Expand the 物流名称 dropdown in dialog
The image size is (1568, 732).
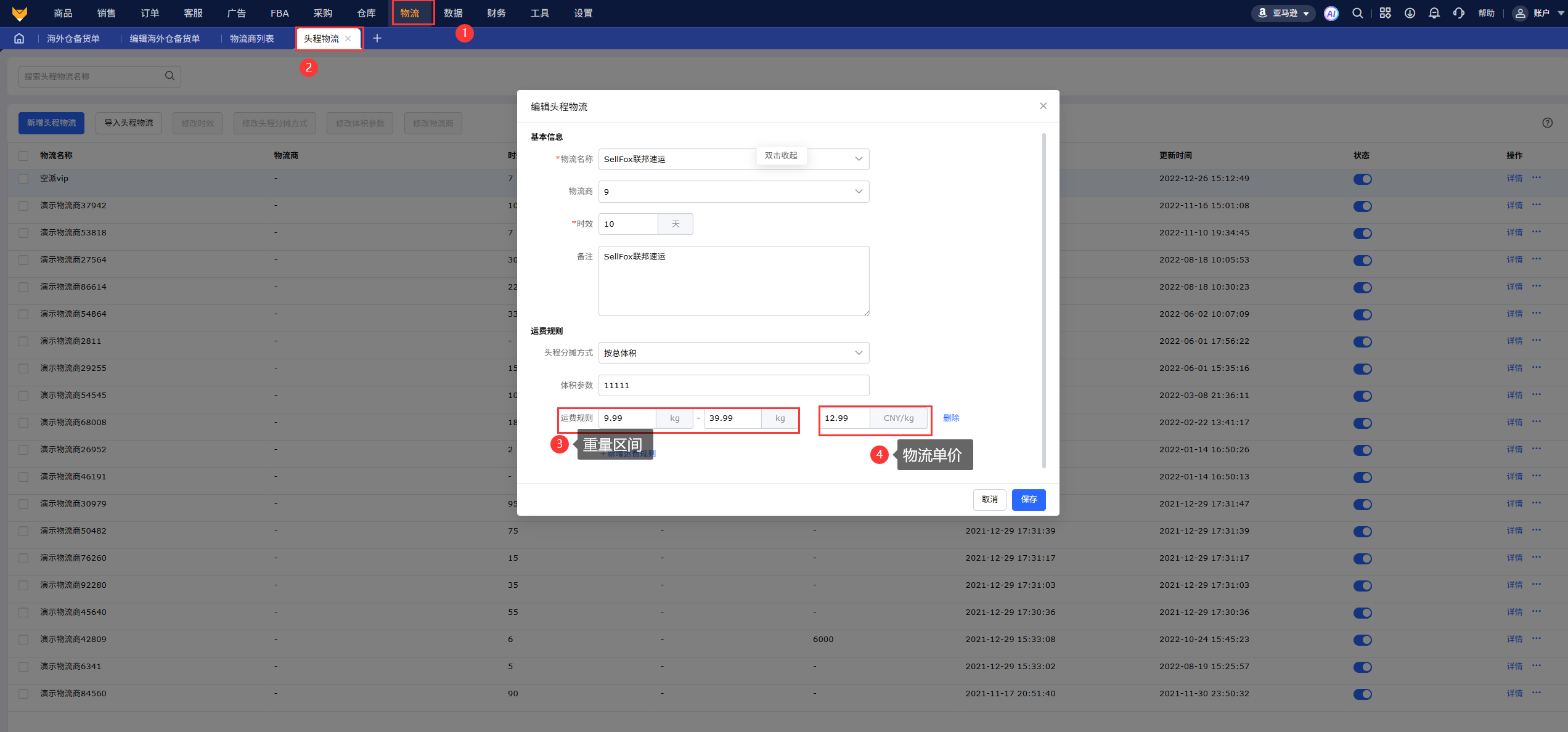click(x=858, y=159)
